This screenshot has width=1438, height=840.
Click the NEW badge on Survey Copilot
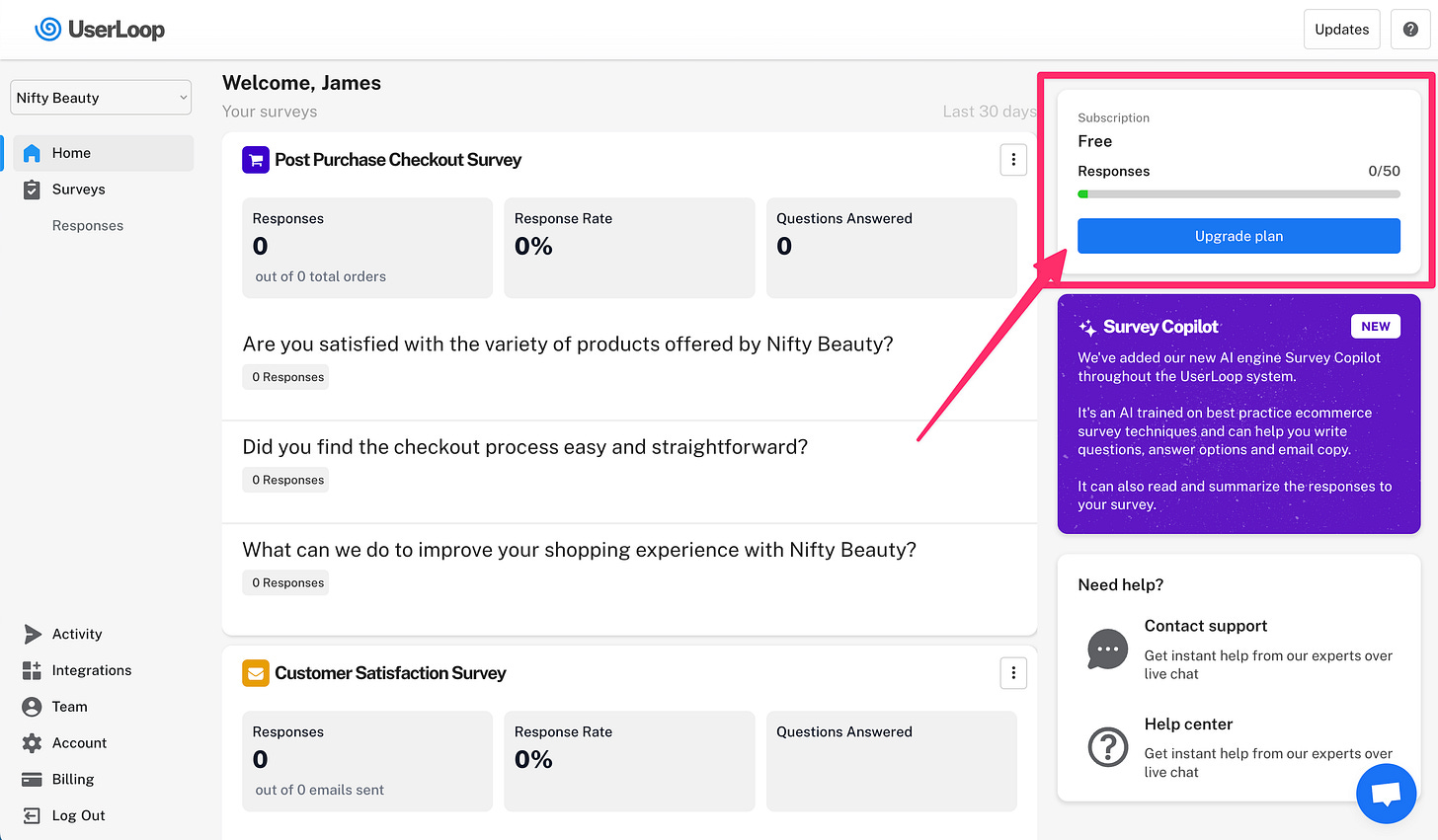click(x=1376, y=327)
